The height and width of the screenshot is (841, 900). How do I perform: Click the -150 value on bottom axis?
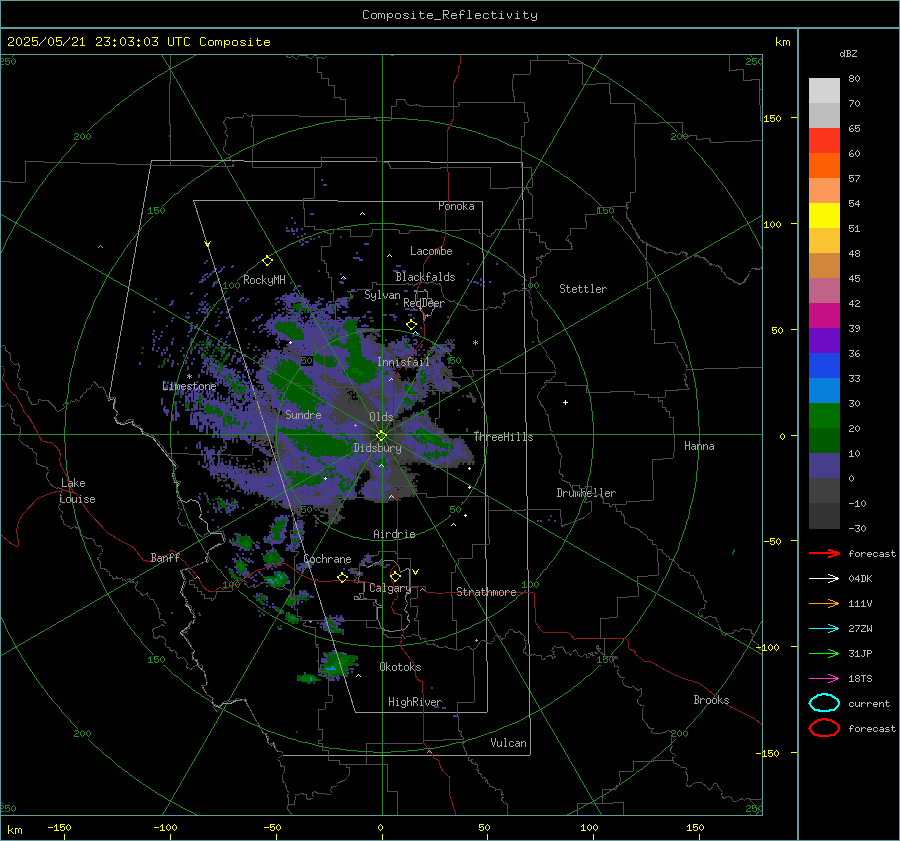pyautogui.click(x=59, y=827)
